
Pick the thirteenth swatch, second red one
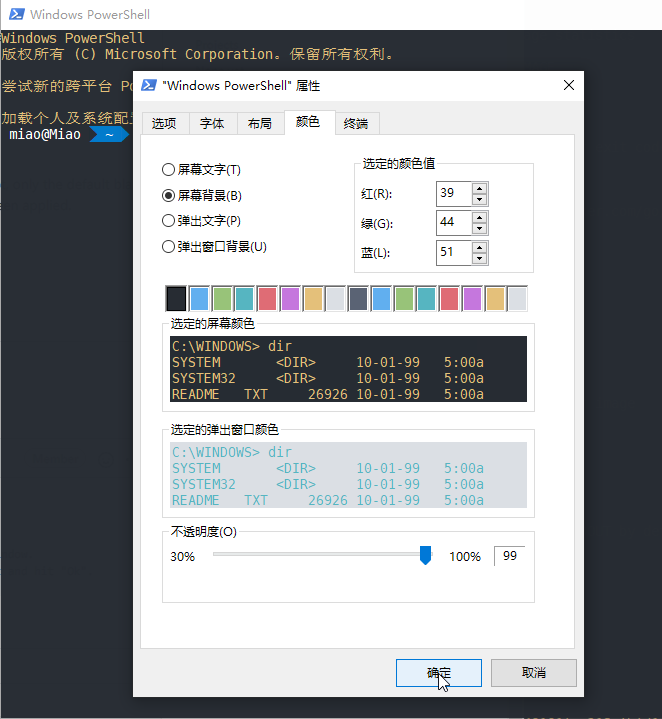tap(449, 299)
